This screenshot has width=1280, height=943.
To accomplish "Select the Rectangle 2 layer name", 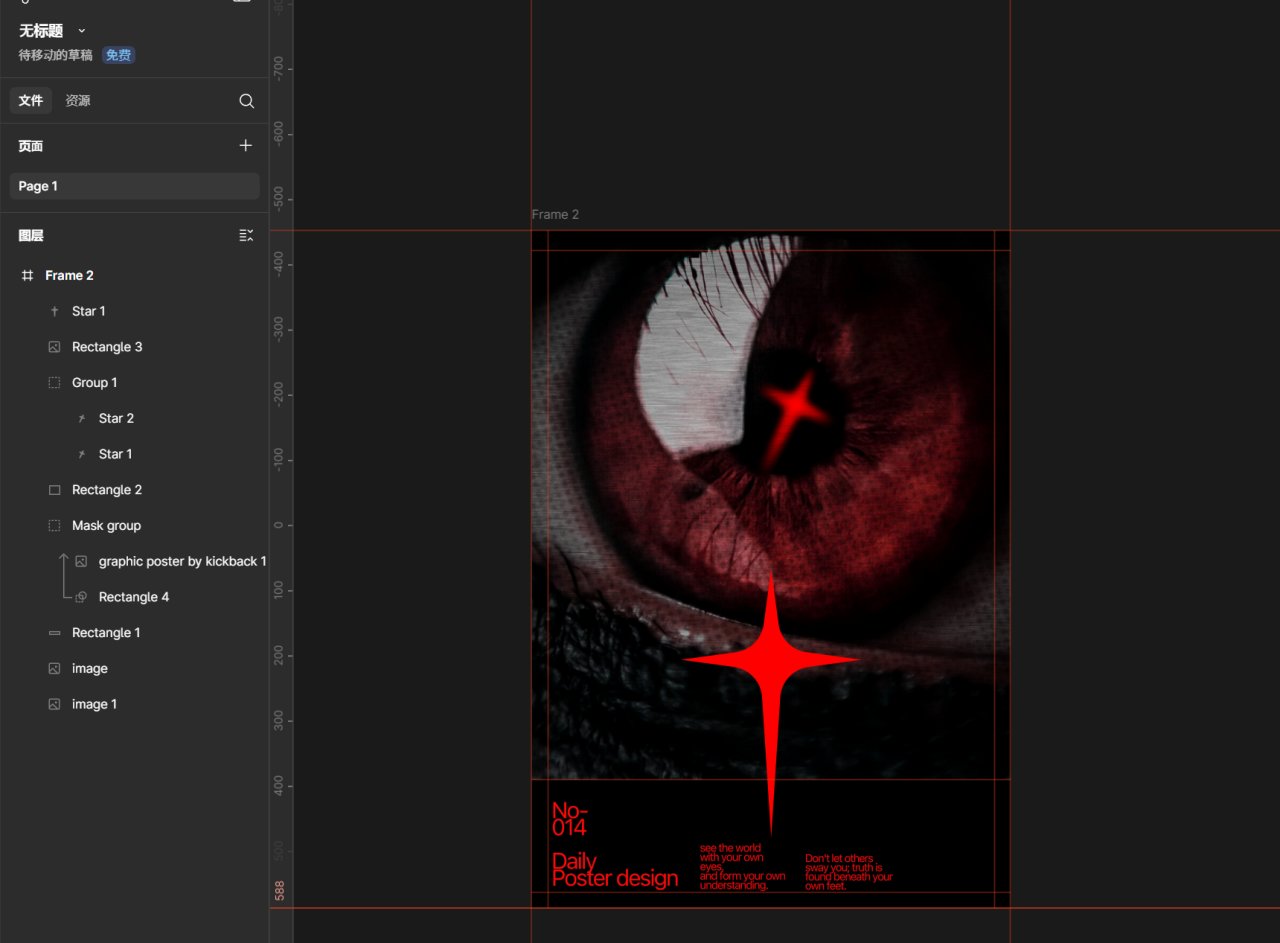I will click(107, 490).
